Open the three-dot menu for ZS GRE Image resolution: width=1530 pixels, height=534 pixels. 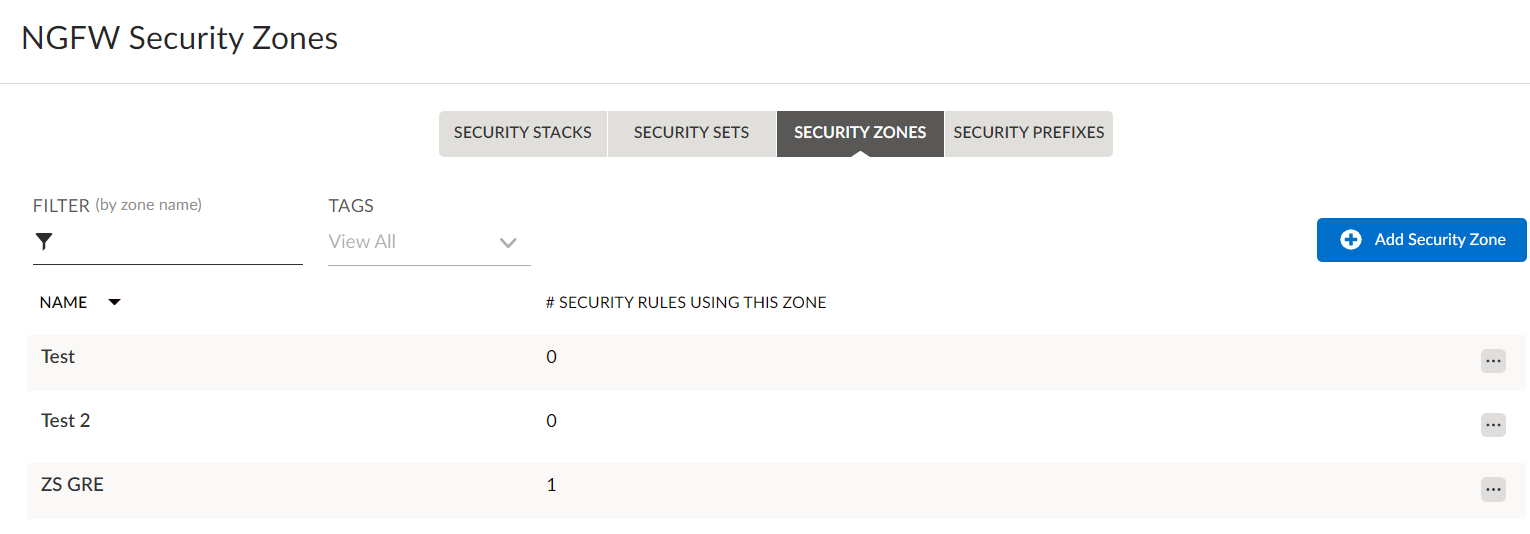coord(1493,489)
